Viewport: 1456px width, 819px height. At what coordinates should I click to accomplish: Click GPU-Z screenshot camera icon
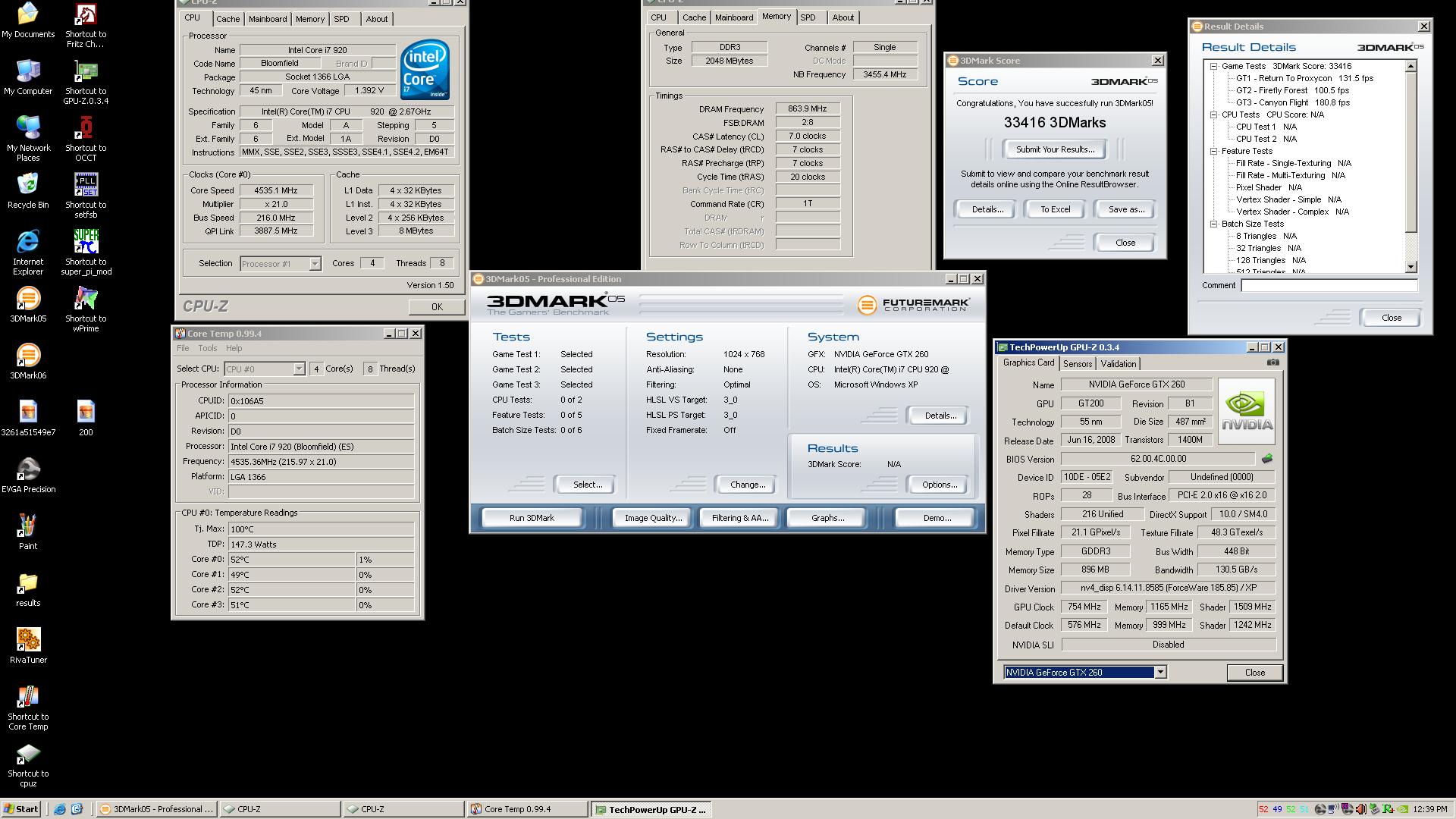[1273, 362]
